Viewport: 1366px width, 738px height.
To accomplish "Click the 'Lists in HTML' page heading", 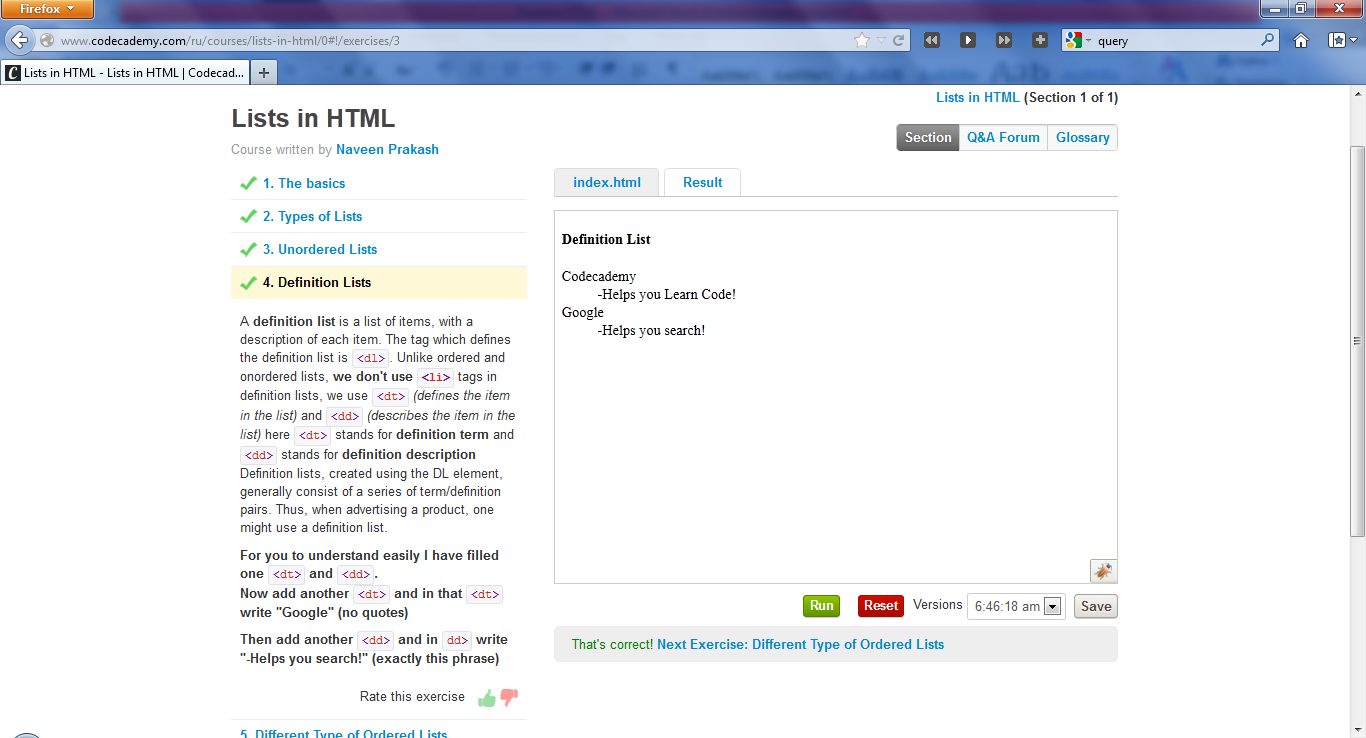I will [x=313, y=118].
